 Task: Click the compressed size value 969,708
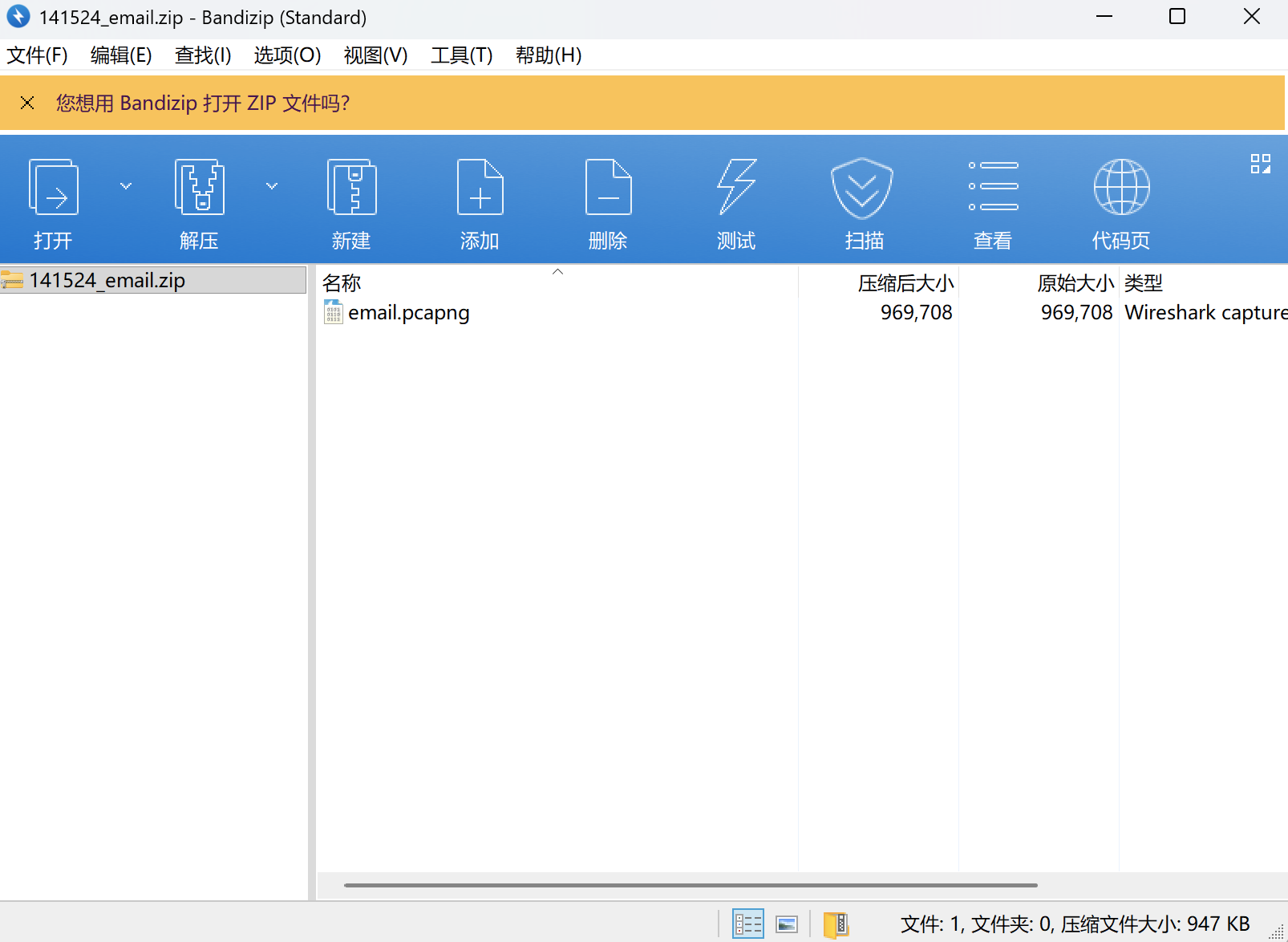coord(916,312)
